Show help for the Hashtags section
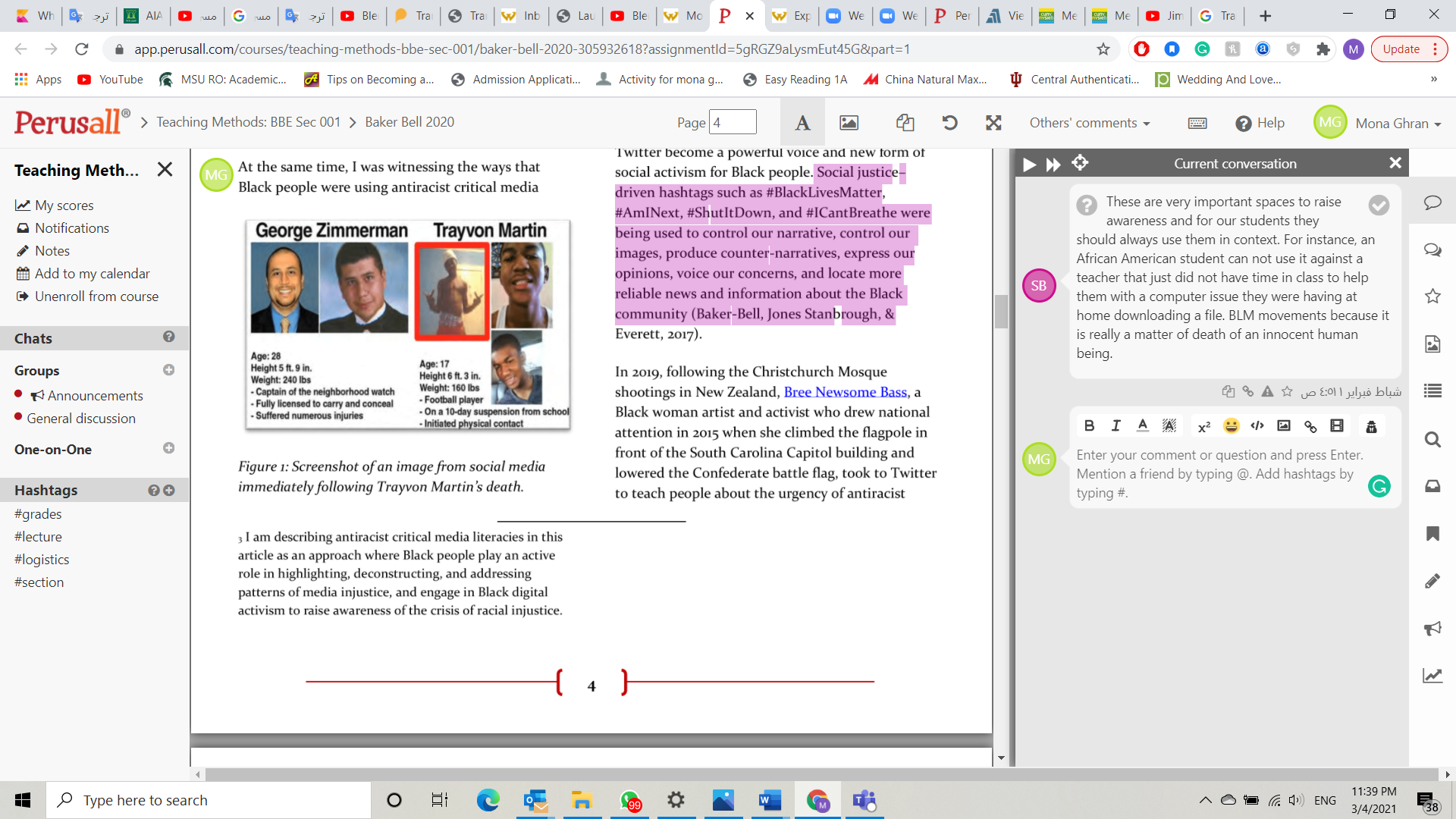 click(x=154, y=491)
